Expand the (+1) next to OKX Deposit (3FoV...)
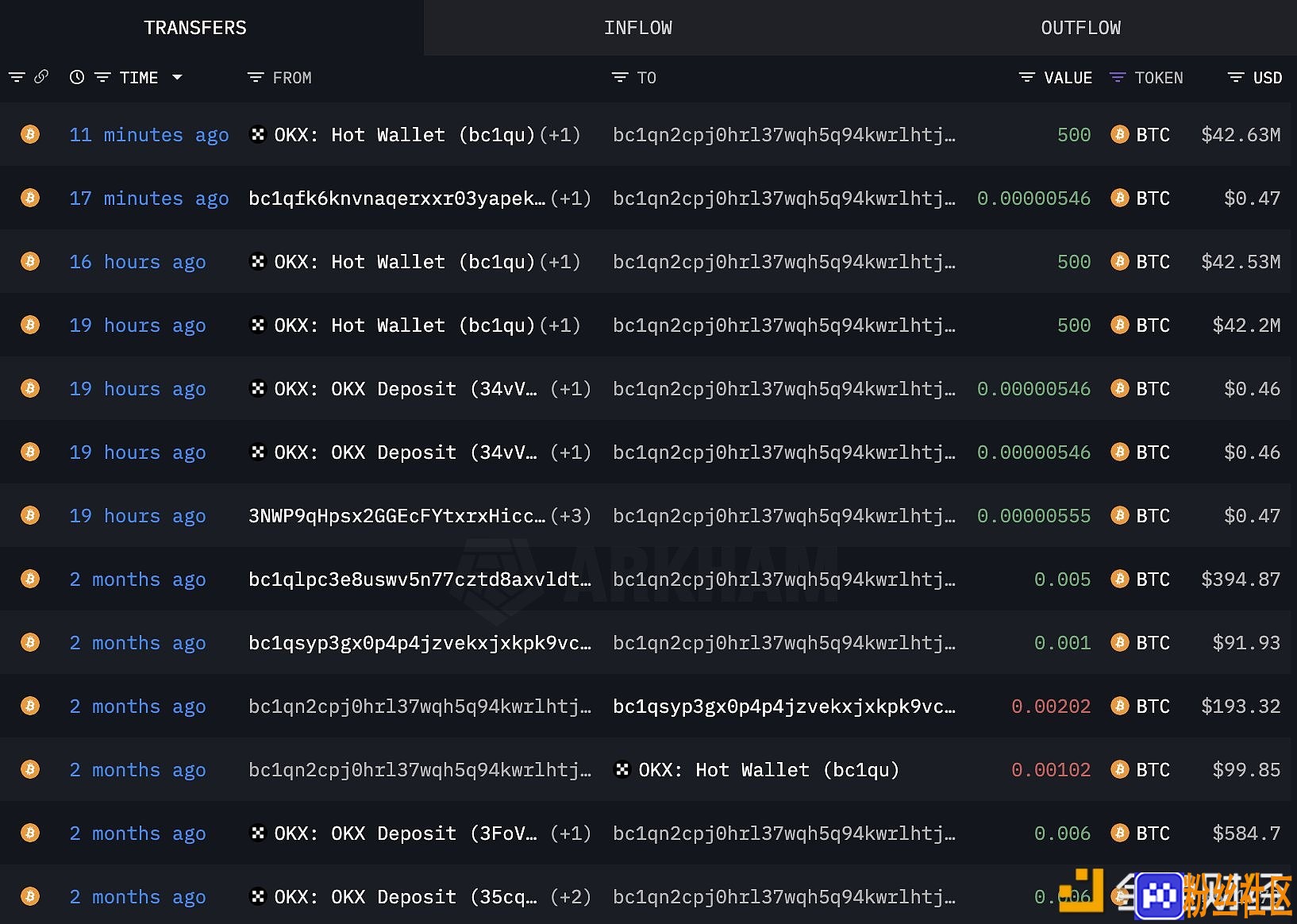 [x=571, y=834]
